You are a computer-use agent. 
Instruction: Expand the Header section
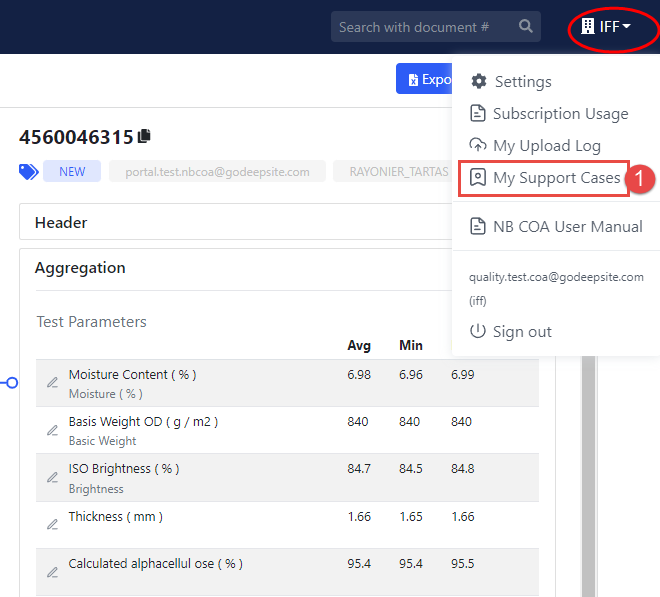[x=61, y=222]
